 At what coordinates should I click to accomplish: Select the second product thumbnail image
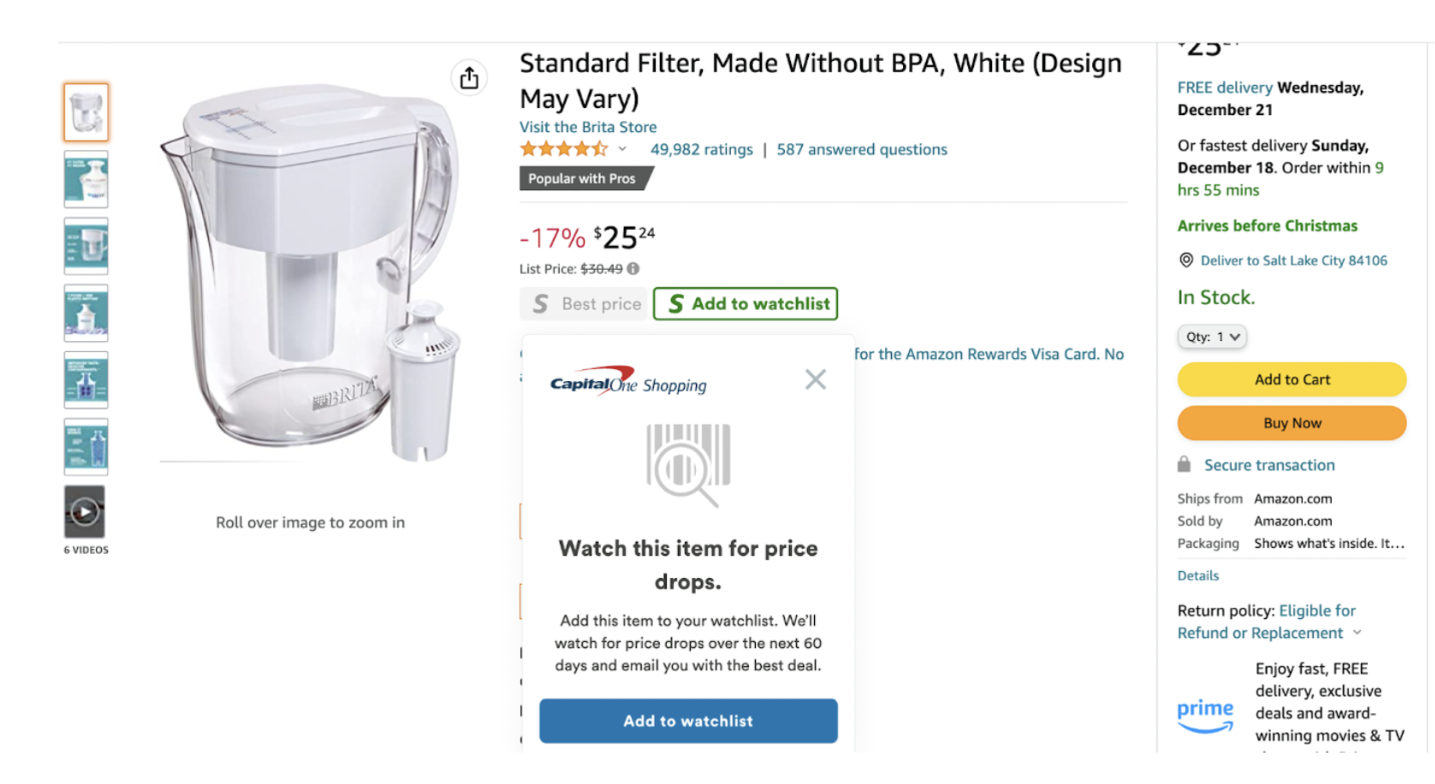coord(86,179)
